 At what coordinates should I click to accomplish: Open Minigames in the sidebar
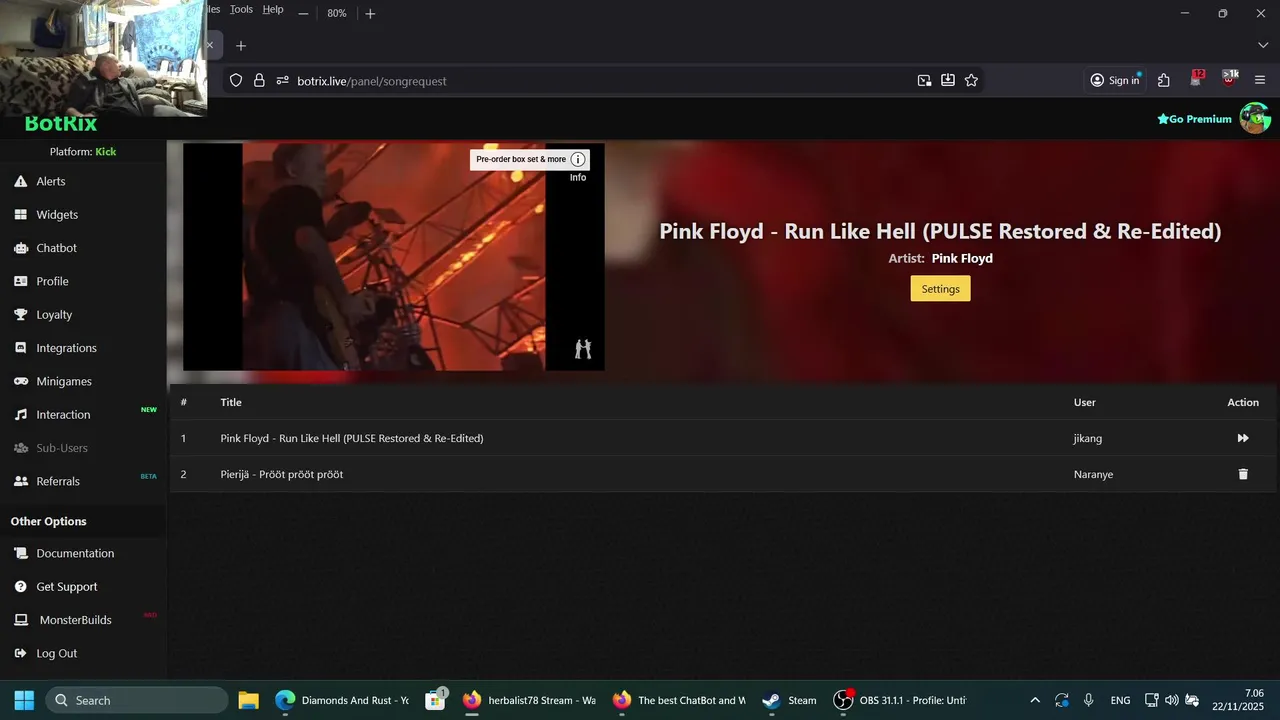64,381
